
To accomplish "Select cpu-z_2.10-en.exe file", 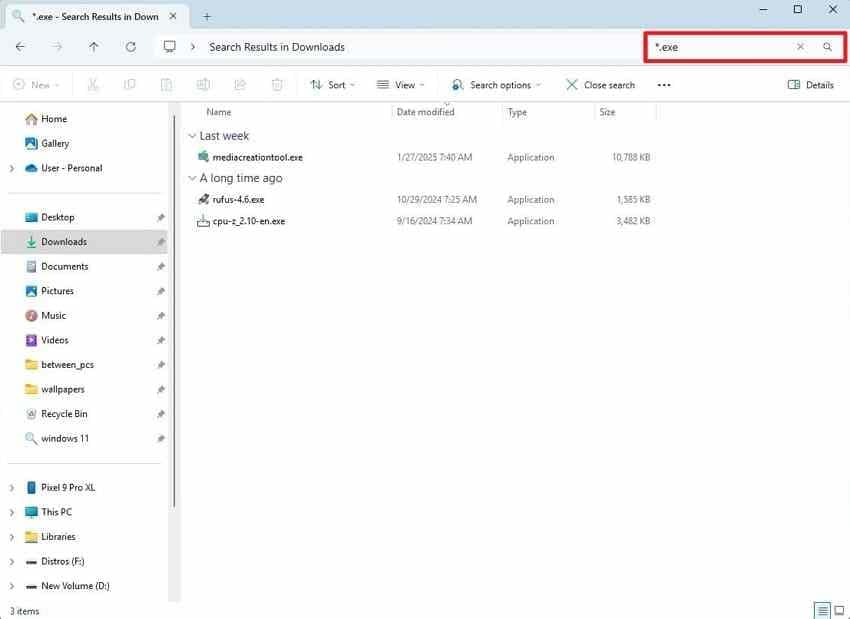I will click(249, 221).
